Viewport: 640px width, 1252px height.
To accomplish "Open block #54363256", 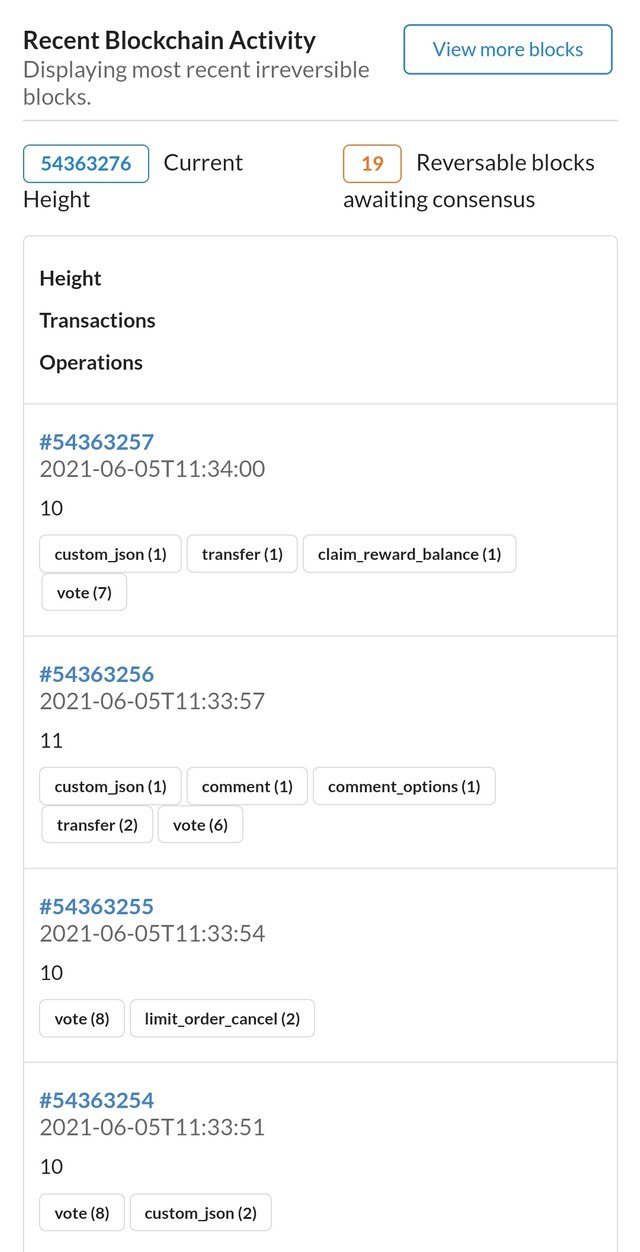I will [97, 674].
